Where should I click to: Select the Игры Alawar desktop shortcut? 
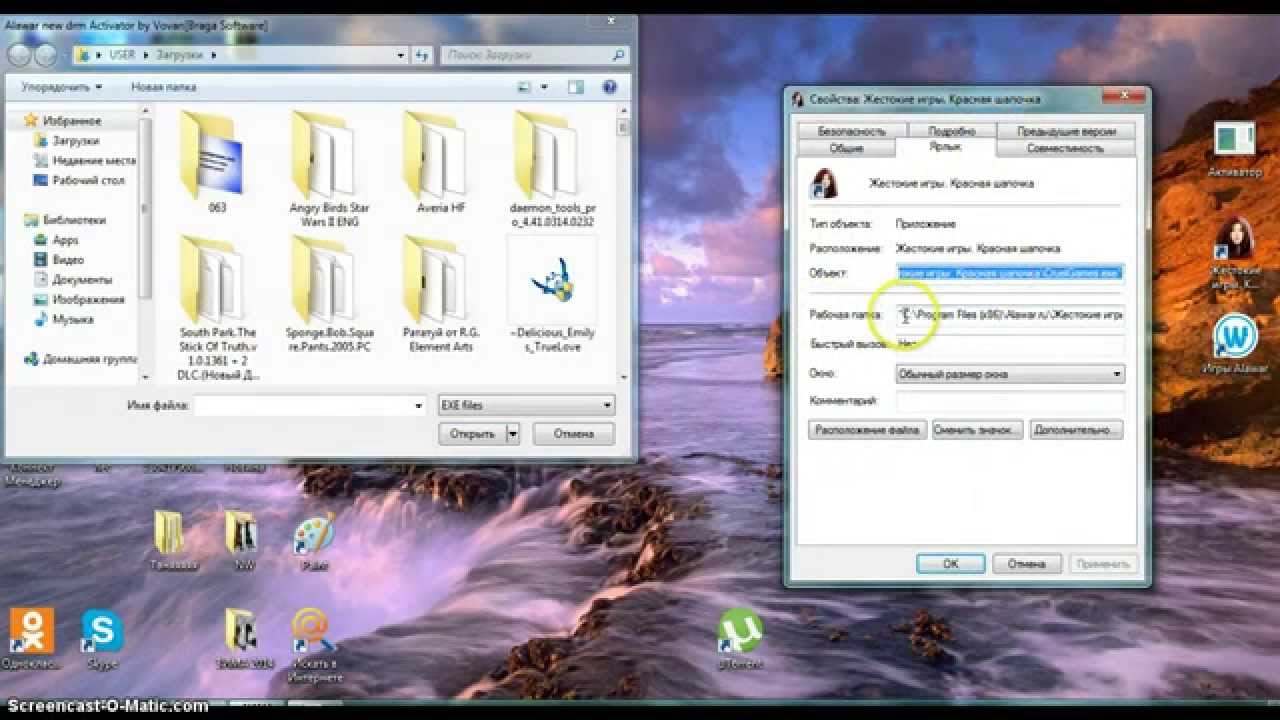point(1235,344)
